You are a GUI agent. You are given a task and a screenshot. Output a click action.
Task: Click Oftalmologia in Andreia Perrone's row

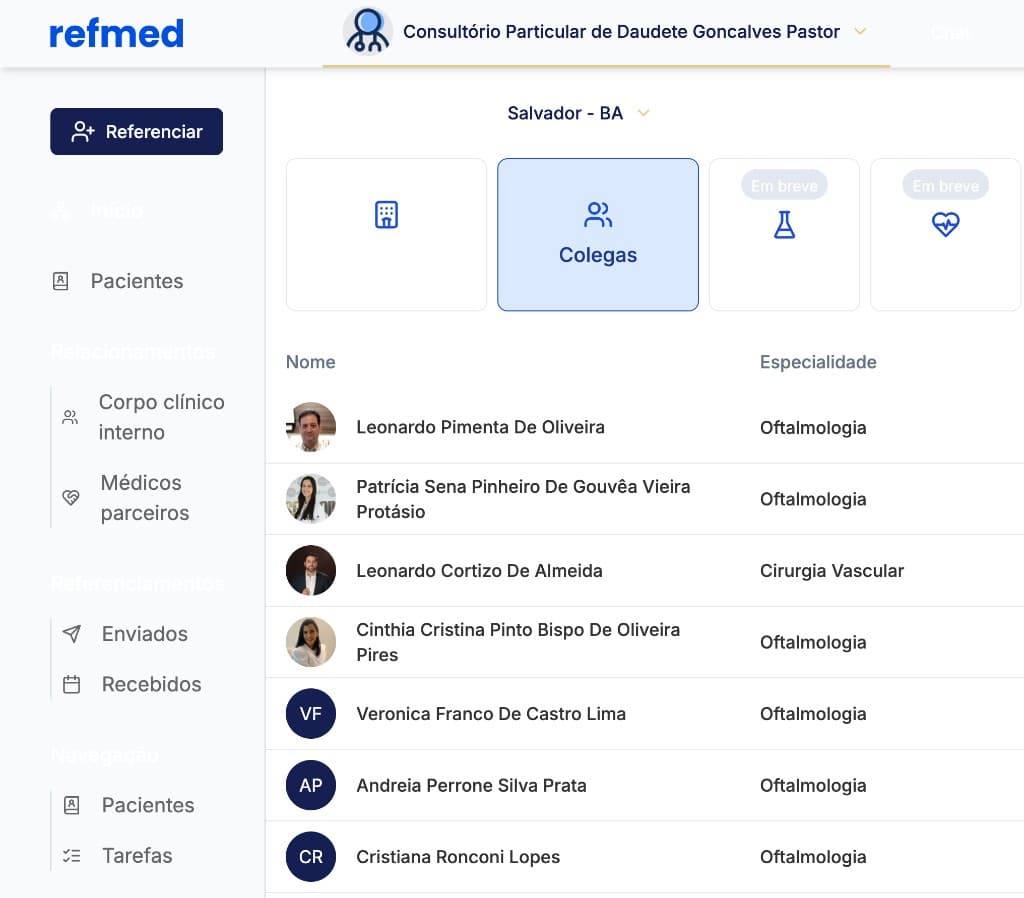click(x=813, y=786)
